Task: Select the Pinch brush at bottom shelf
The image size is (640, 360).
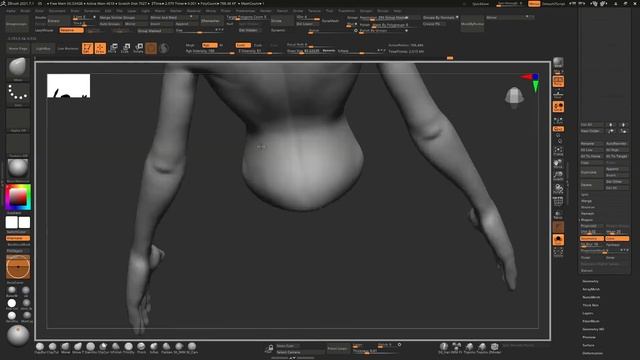Action: coord(141,347)
